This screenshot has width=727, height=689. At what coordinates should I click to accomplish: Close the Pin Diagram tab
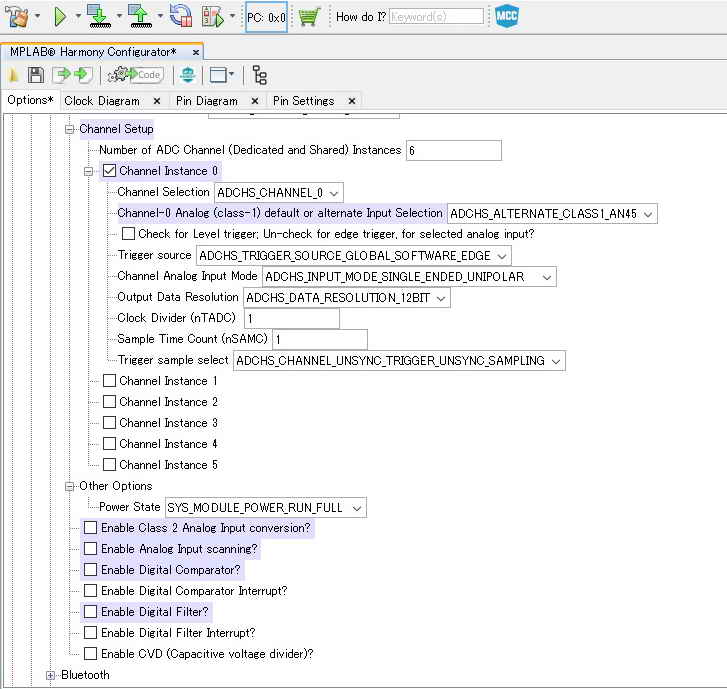click(255, 101)
